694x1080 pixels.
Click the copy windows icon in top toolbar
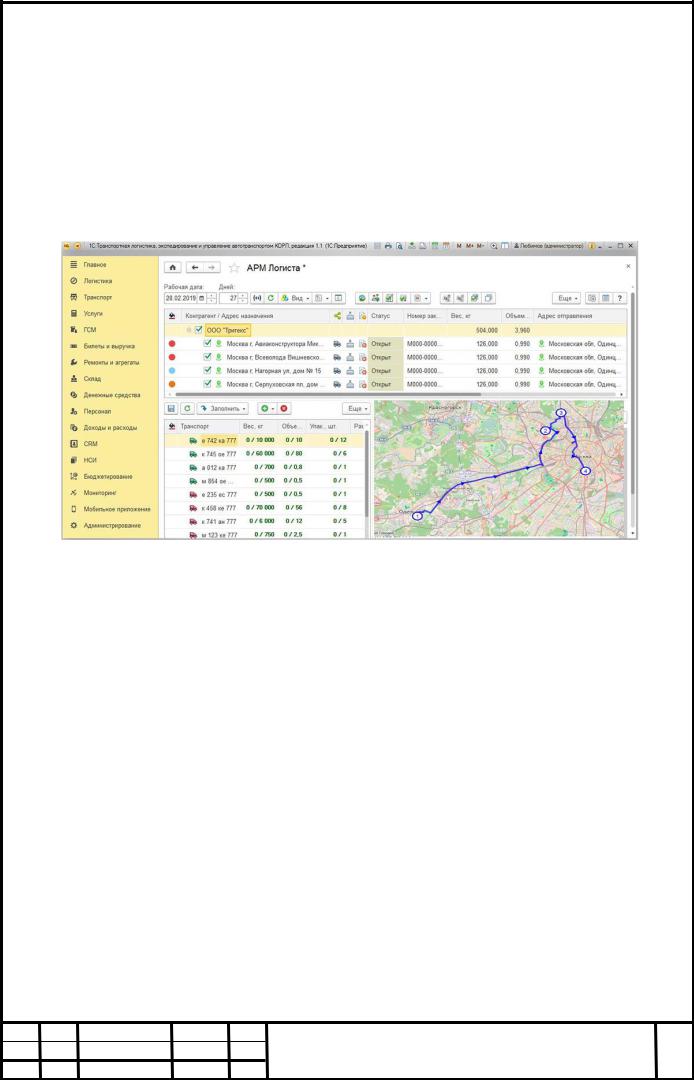[x=488, y=298]
